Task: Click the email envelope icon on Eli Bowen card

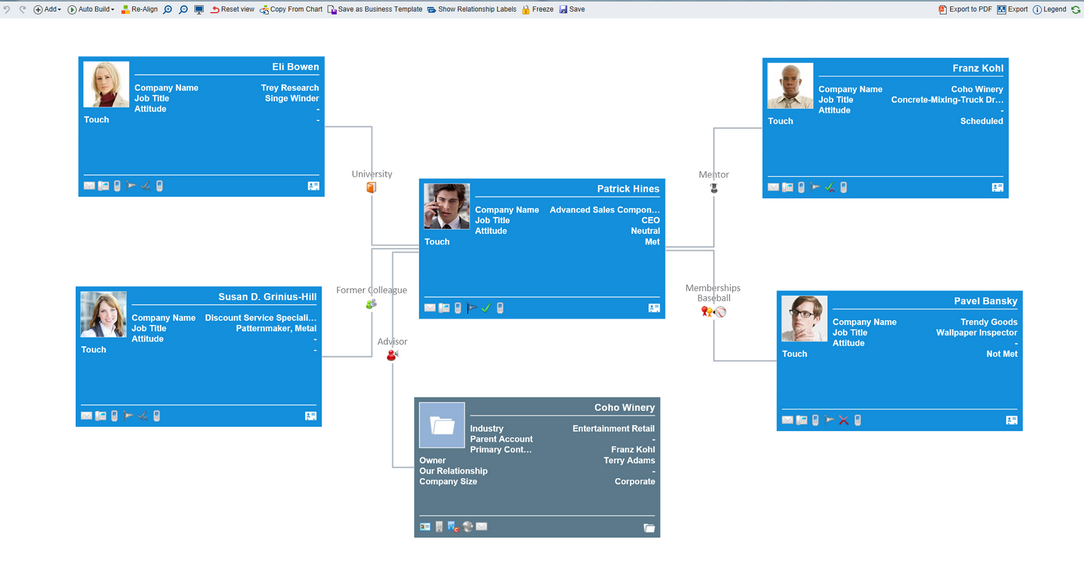Action: pos(89,186)
